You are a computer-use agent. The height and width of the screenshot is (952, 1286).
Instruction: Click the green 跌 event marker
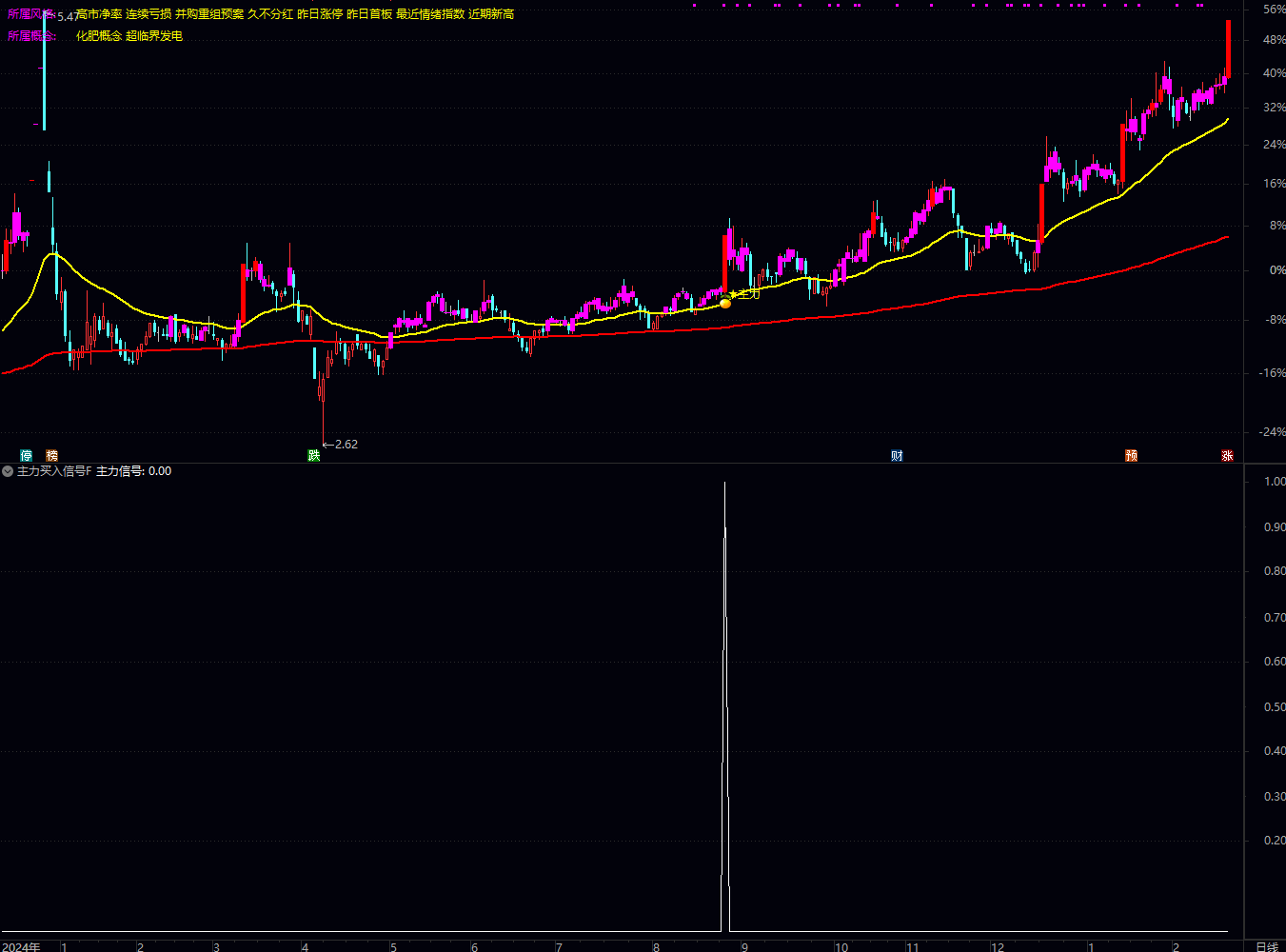point(314,456)
